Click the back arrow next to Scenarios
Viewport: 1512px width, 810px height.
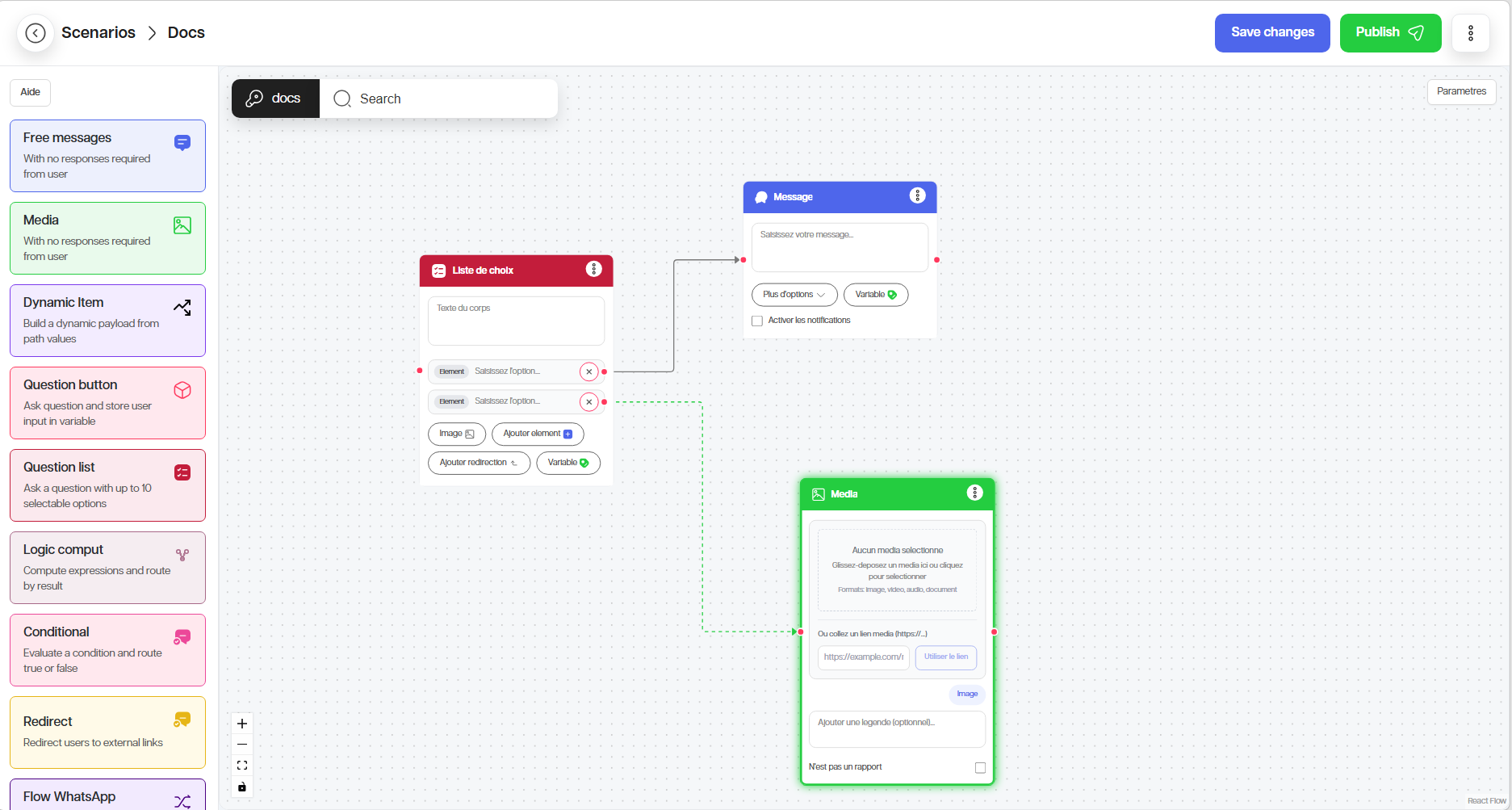[36, 33]
